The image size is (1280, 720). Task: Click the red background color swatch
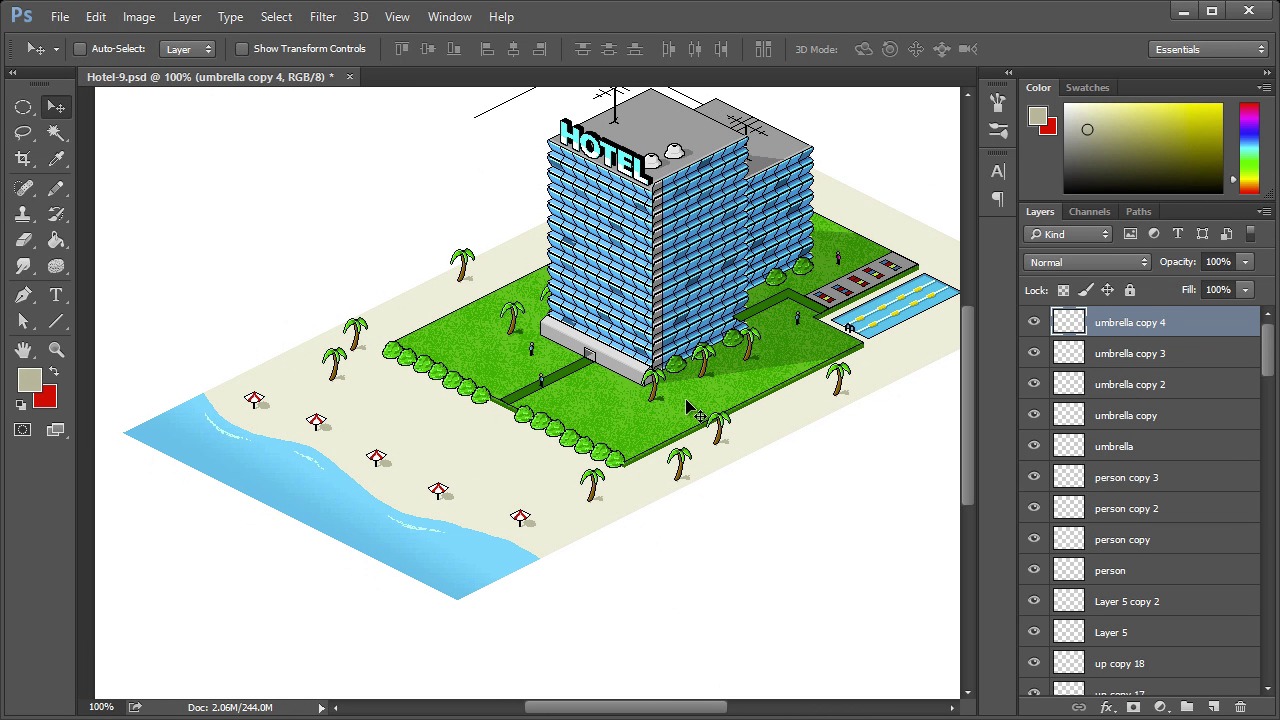[46, 400]
